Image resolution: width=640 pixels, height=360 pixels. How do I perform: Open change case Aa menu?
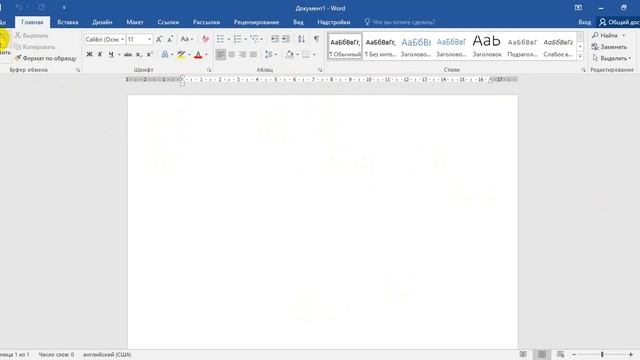coord(187,39)
